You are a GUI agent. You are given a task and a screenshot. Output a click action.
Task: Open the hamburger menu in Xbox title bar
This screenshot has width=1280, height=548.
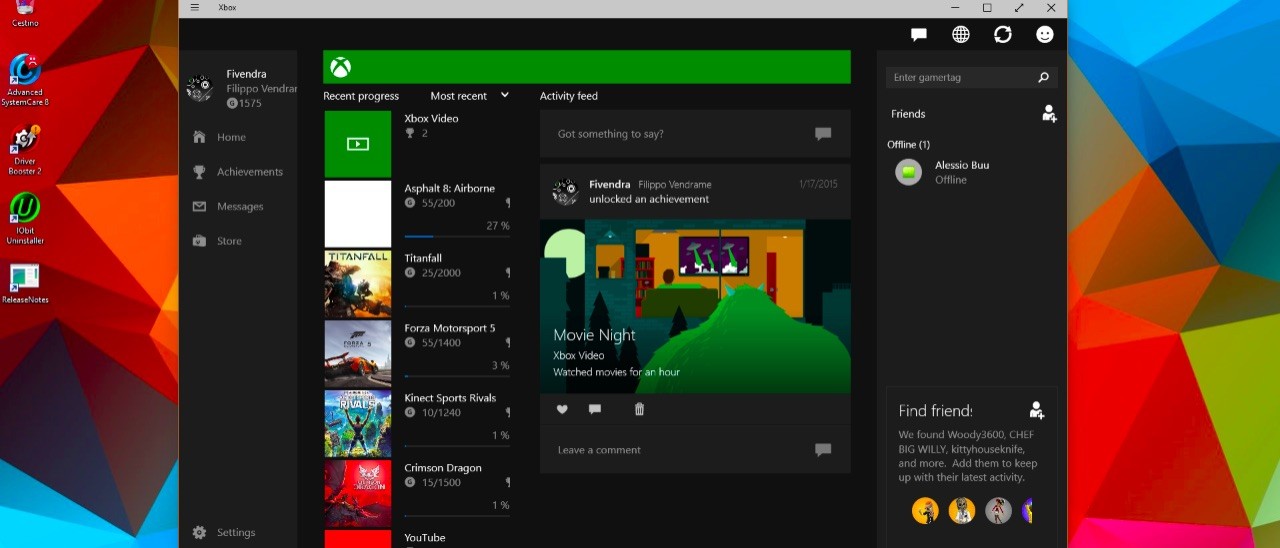click(x=194, y=7)
